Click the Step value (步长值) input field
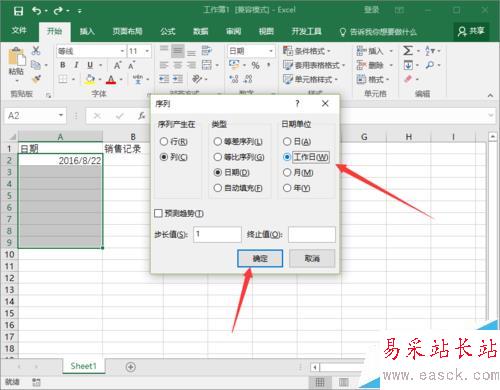The image size is (500, 390). (x=217, y=234)
